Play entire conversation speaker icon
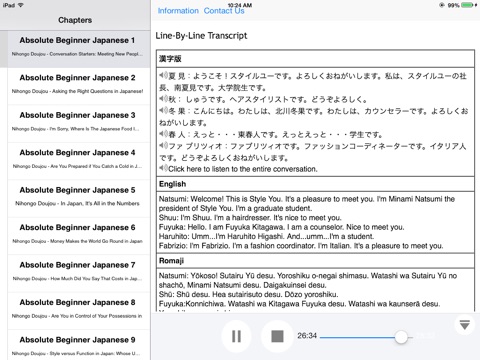 (163, 168)
